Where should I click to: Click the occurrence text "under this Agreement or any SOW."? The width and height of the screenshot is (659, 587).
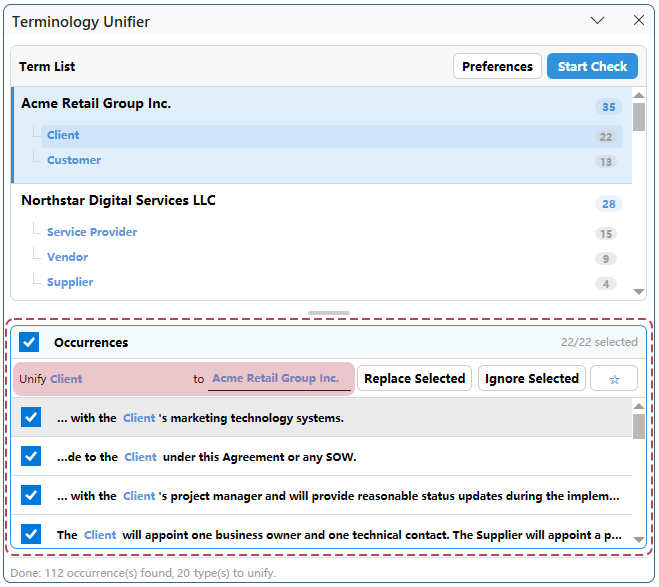click(259, 457)
